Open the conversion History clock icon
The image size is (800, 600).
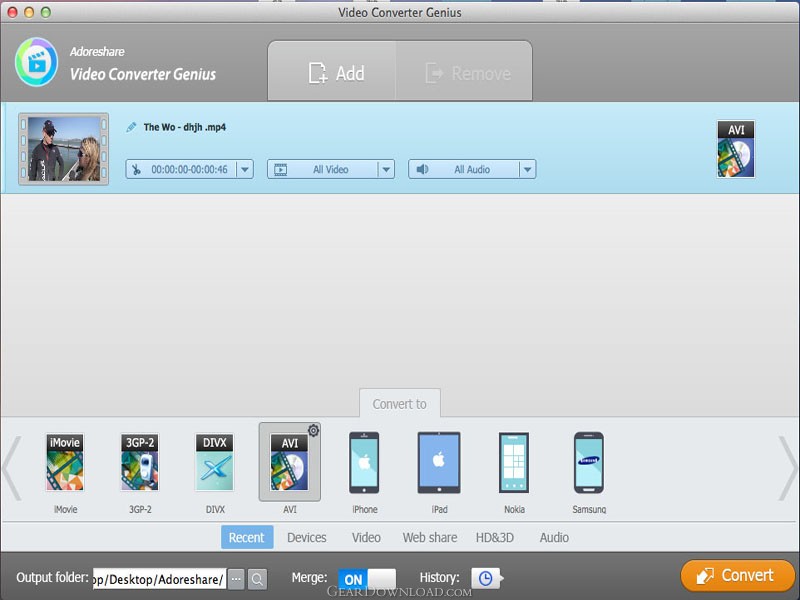pos(486,578)
